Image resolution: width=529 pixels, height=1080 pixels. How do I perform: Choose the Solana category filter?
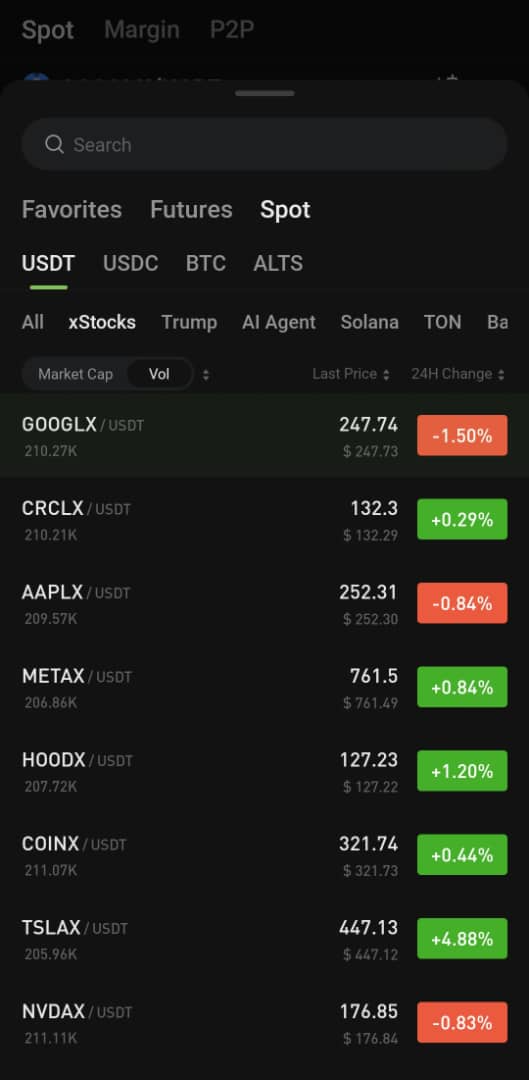pos(369,322)
